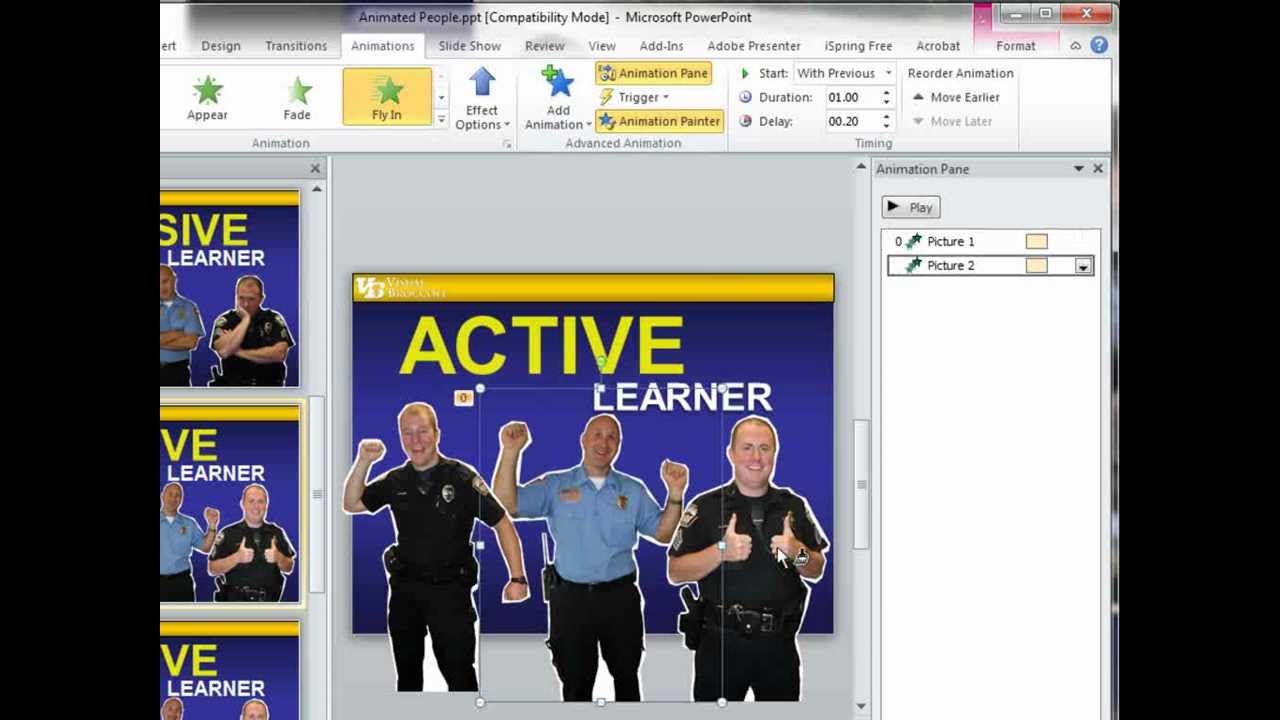Click the ACTIVE title on slide
This screenshot has width=1280, height=720.
(541, 345)
